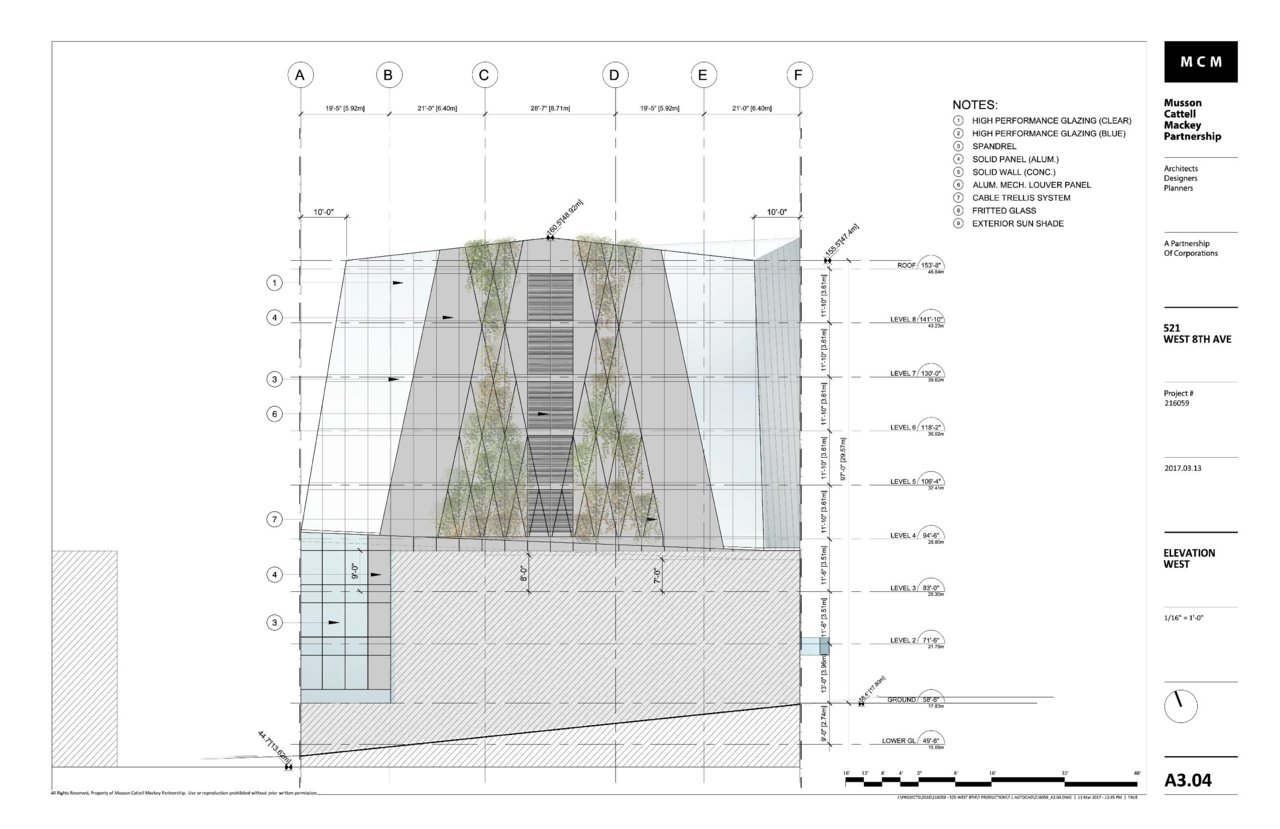Image resolution: width=1280 pixels, height=829 pixels.
Task: Click "HIGH PERFORMANCE GLAZING (BLUE)" note text
Action: coord(1049,133)
